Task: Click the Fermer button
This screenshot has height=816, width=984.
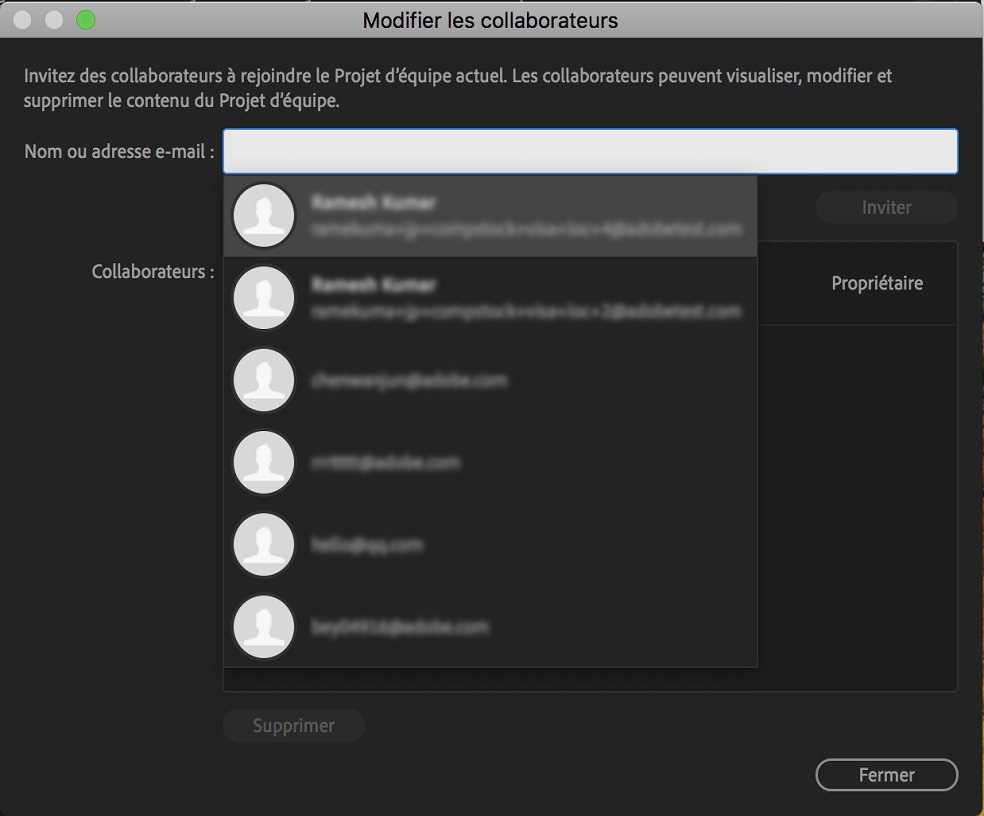Action: 886,775
